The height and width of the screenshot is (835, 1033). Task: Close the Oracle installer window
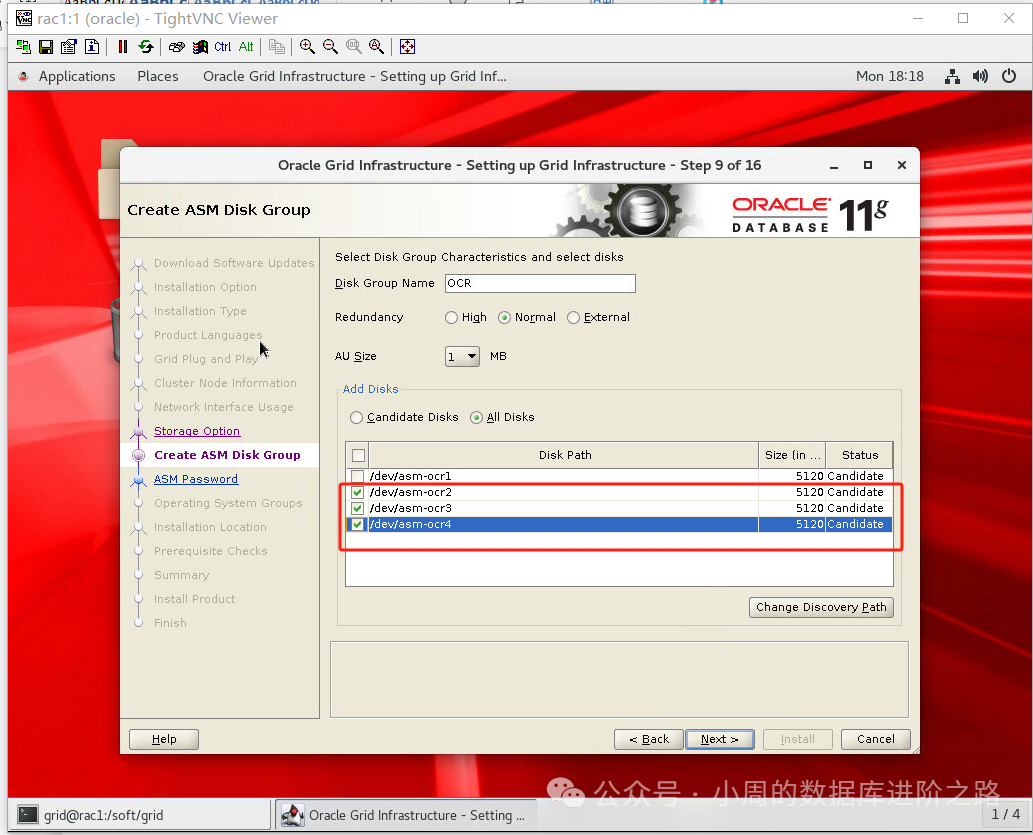(x=902, y=165)
